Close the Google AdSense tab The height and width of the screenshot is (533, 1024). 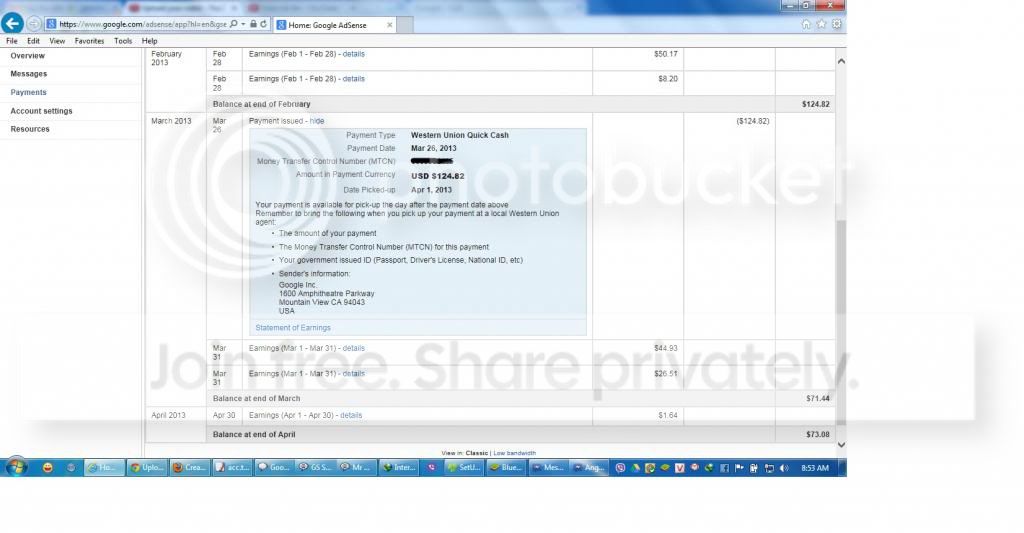(390, 25)
